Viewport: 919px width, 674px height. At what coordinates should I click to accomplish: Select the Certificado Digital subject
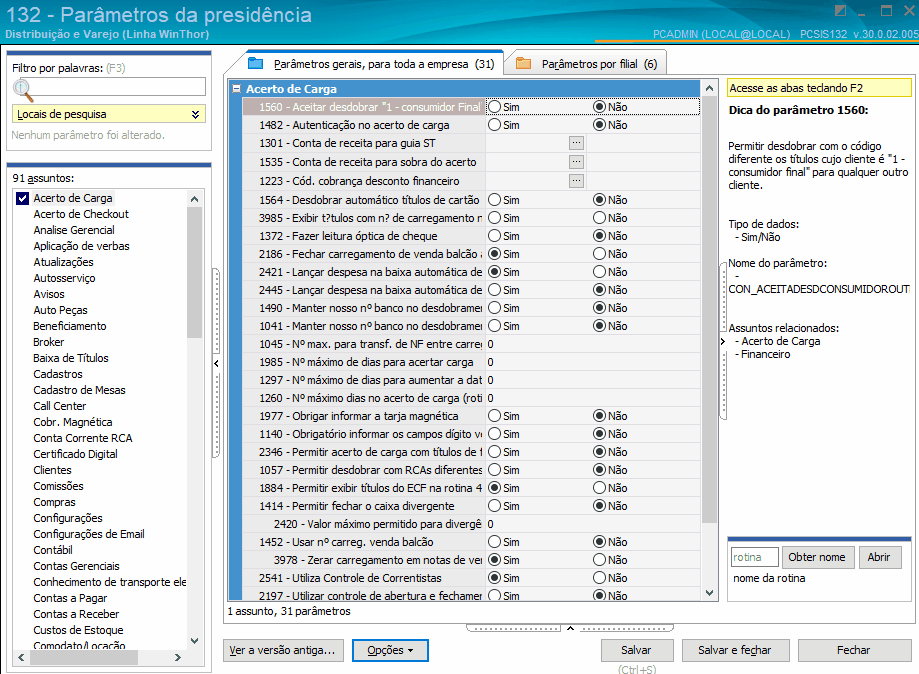[x=76, y=454]
